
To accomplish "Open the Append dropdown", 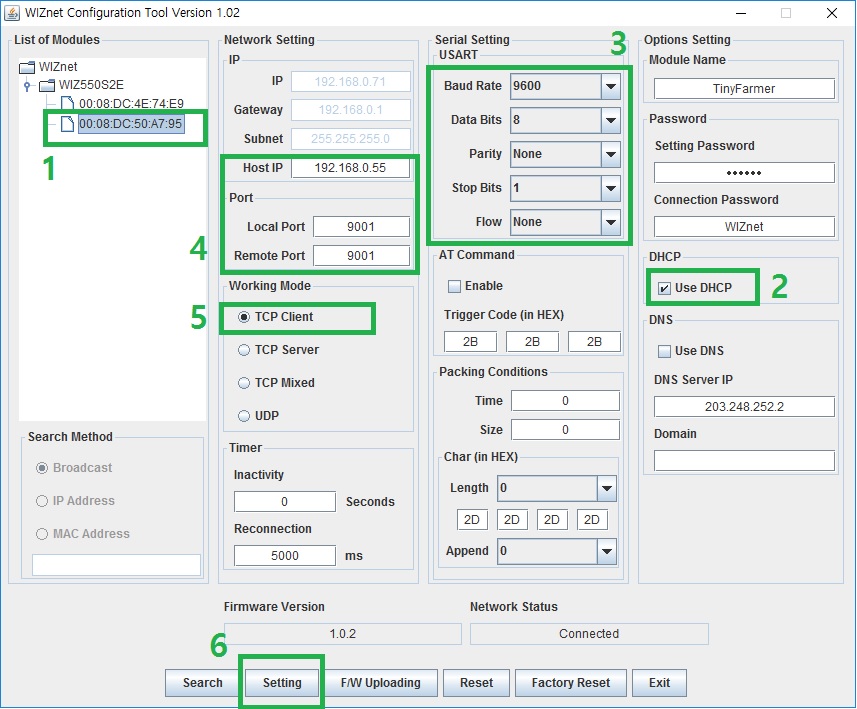I will pyautogui.click(x=607, y=551).
